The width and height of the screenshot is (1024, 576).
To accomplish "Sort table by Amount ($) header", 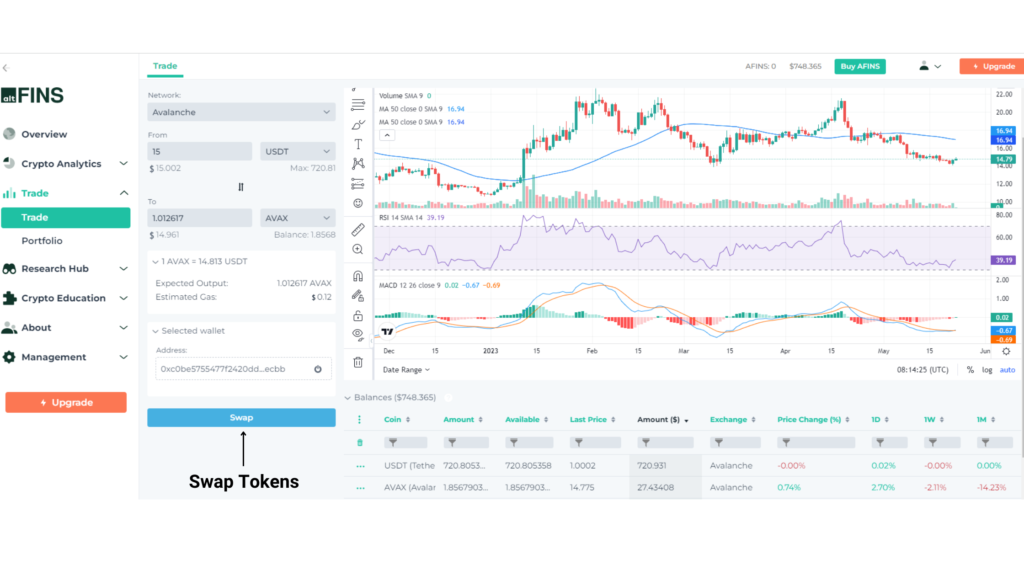I will [663, 420].
